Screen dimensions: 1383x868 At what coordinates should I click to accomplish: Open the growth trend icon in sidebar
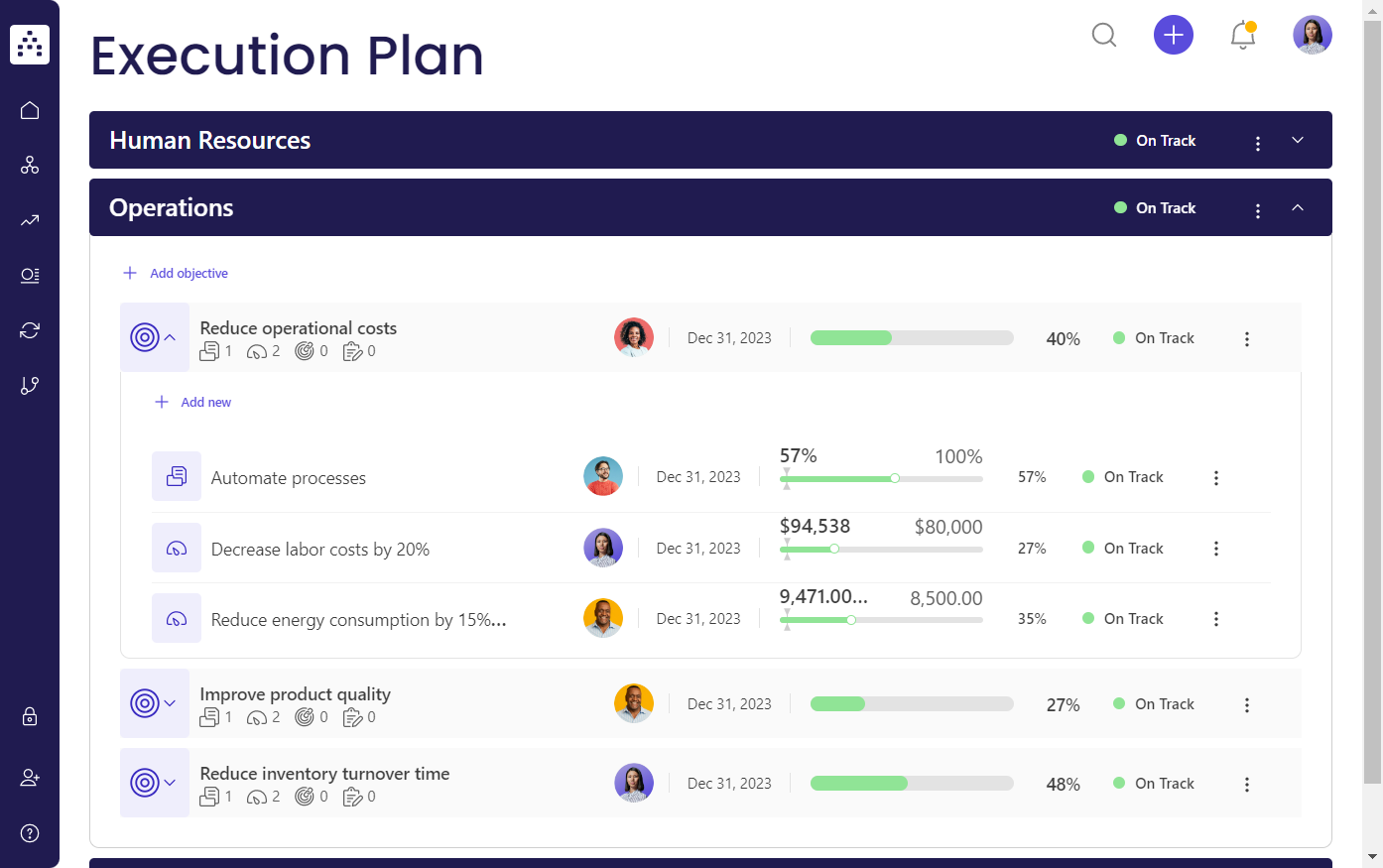pyautogui.click(x=30, y=220)
